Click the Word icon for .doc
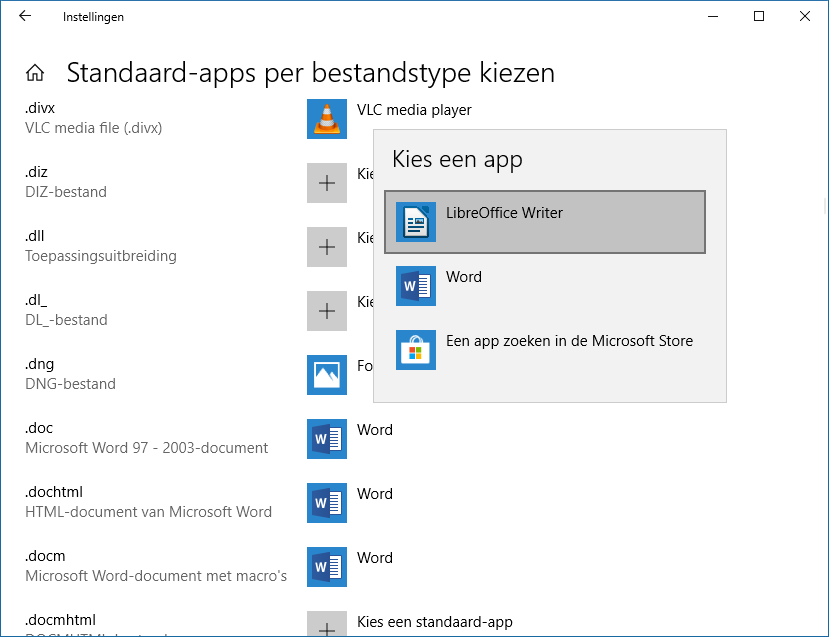Screen dimensions: 829x637 point(327,439)
